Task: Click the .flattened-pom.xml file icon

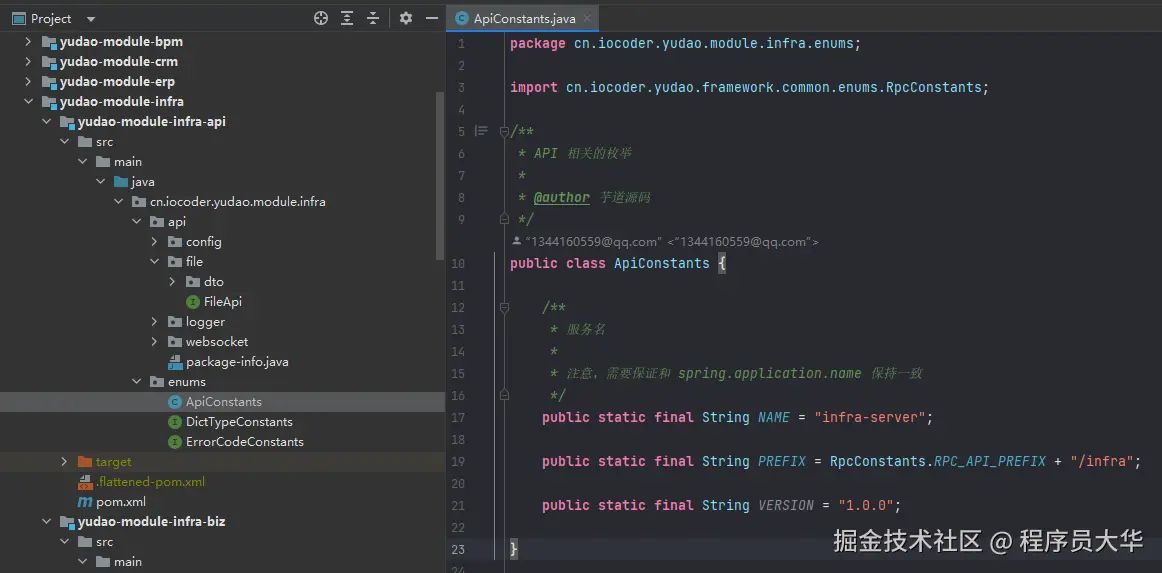Action: coord(84,482)
